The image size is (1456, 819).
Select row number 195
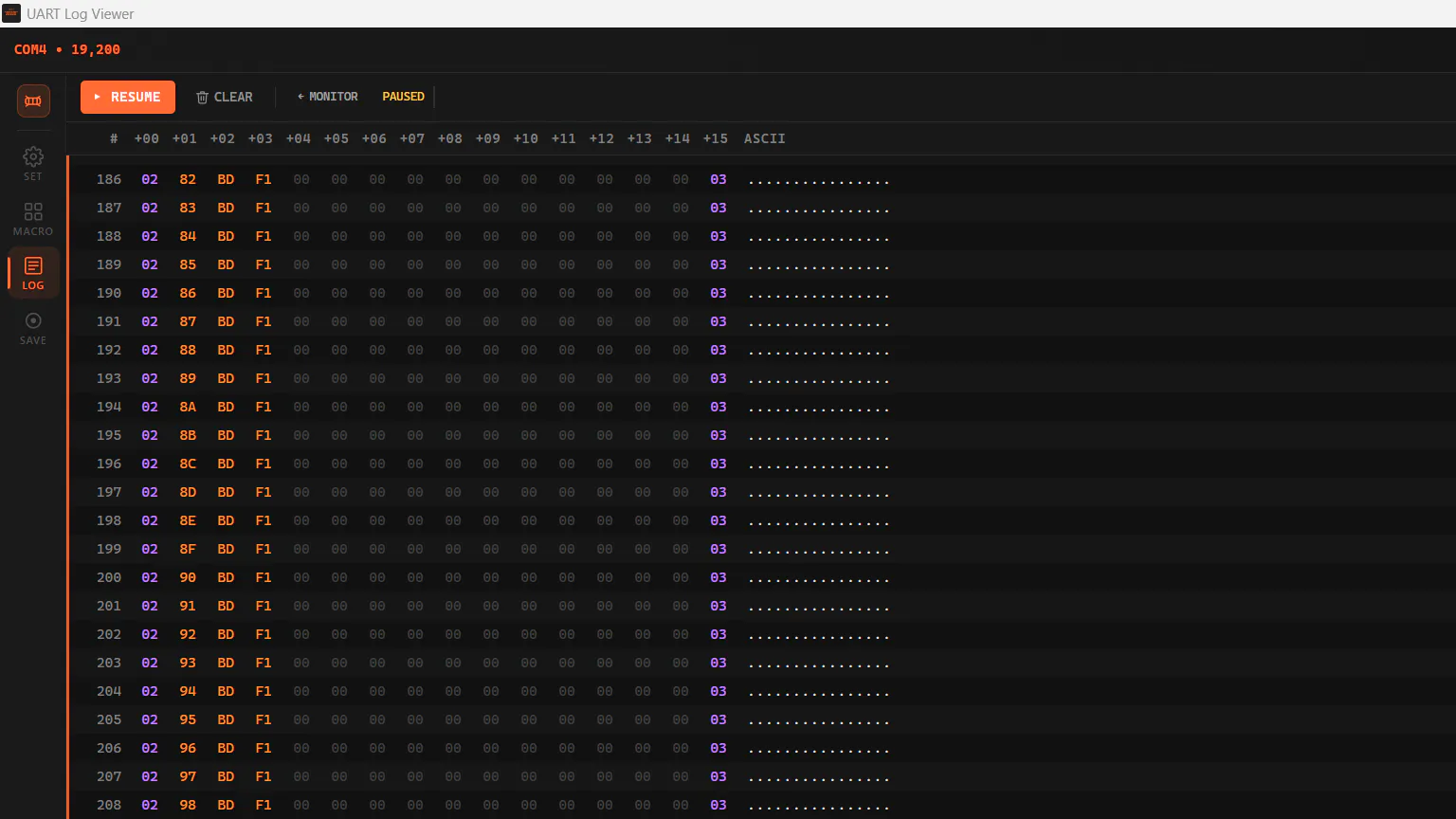coord(109,435)
